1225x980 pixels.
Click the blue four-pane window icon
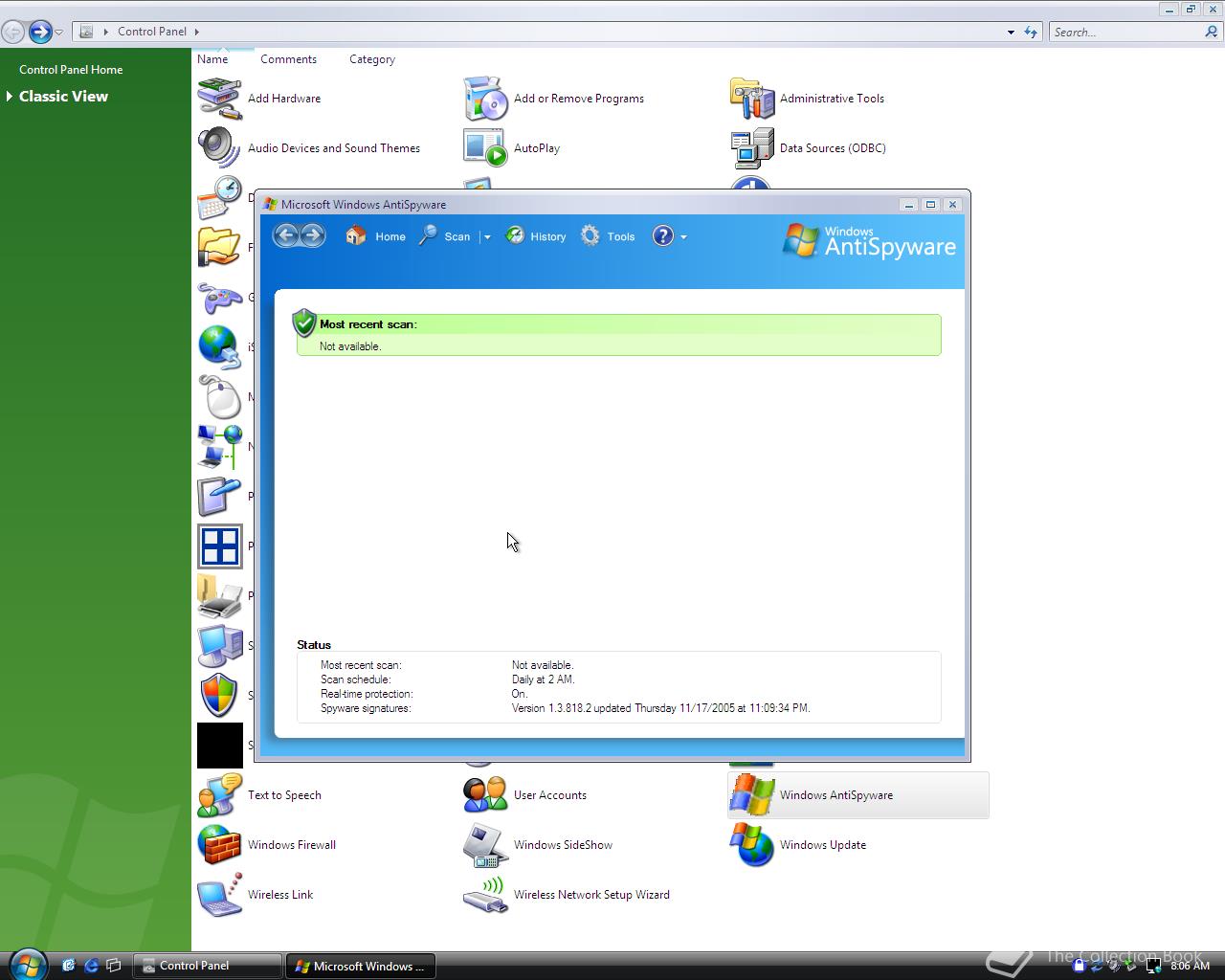point(219,546)
